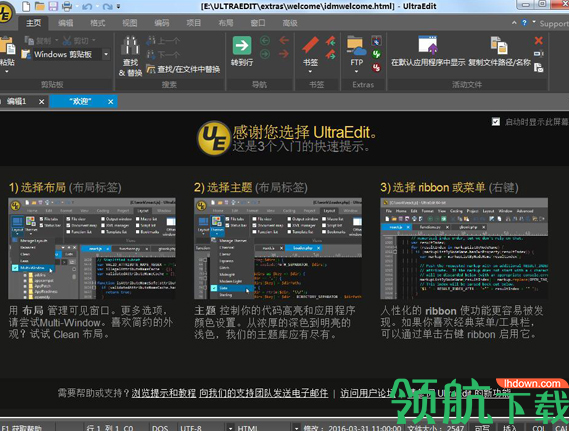Click the 选择布局 screenshot thumbnail

pos(92,248)
